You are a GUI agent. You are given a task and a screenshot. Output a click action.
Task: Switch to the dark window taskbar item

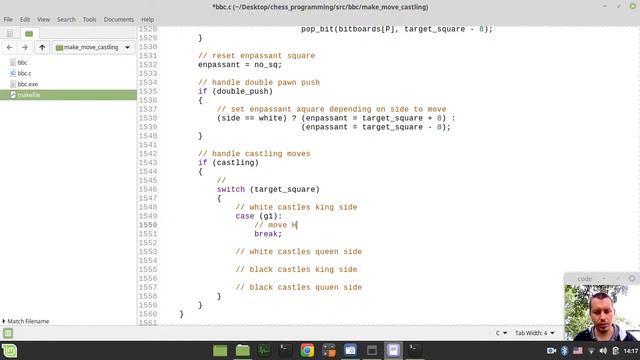point(372,351)
